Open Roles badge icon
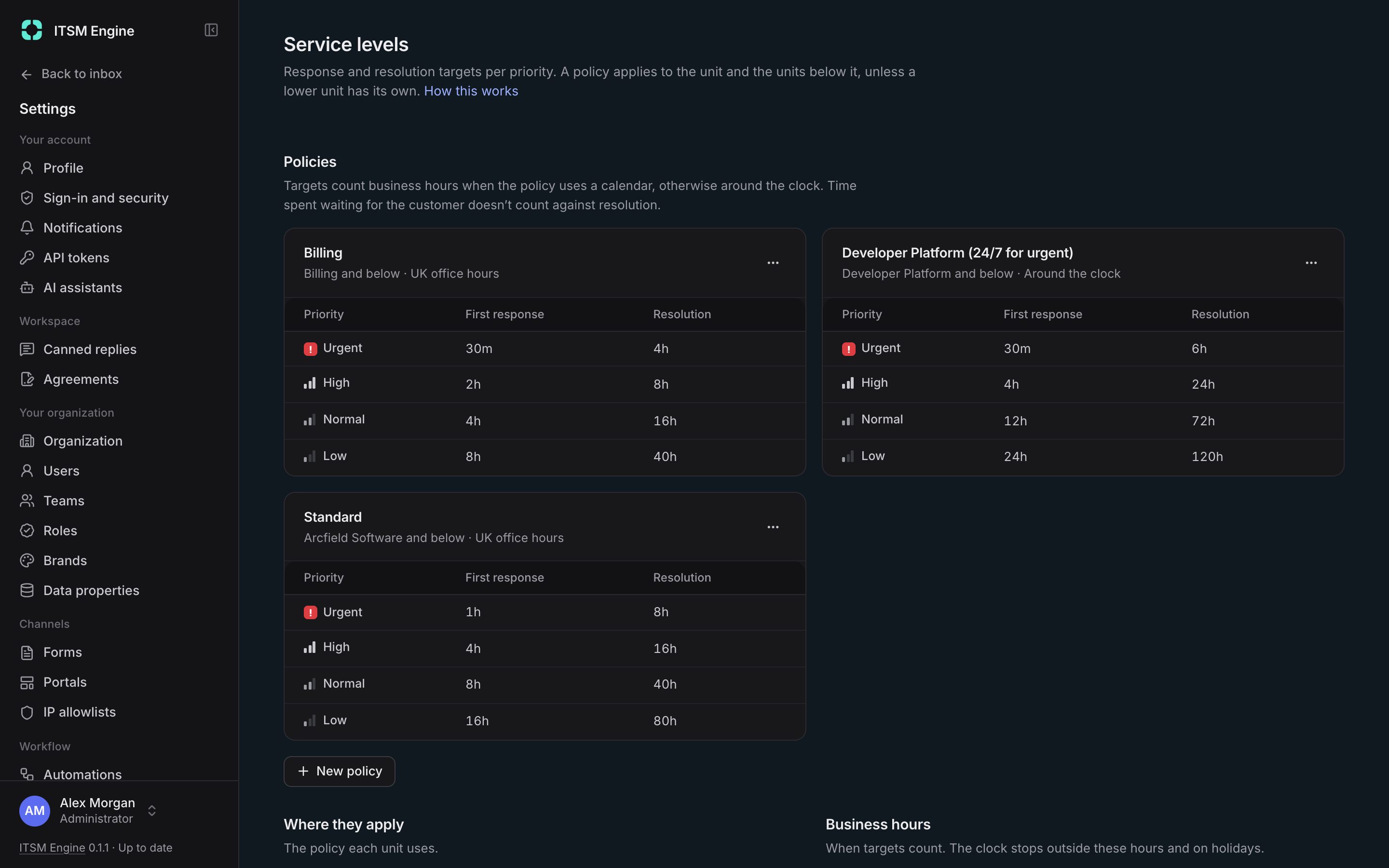The image size is (1389, 868). pyautogui.click(x=27, y=530)
